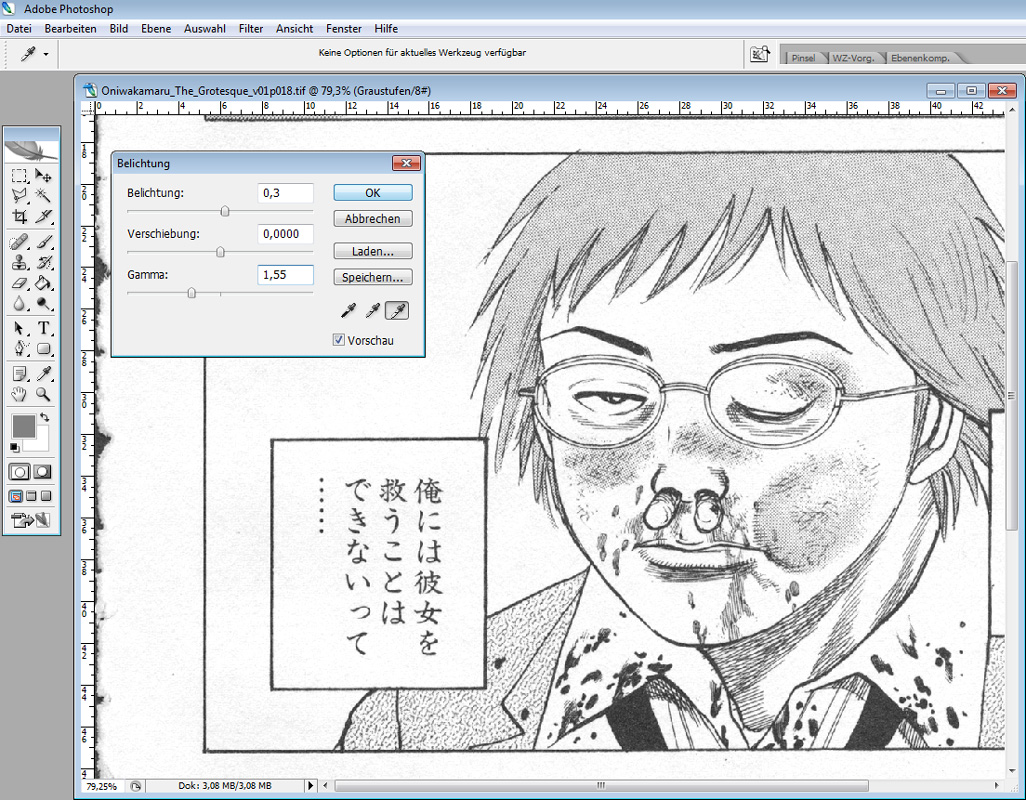1026x800 pixels.
Task: Open the tool preset picker dropdown
Action: (46, 54)
